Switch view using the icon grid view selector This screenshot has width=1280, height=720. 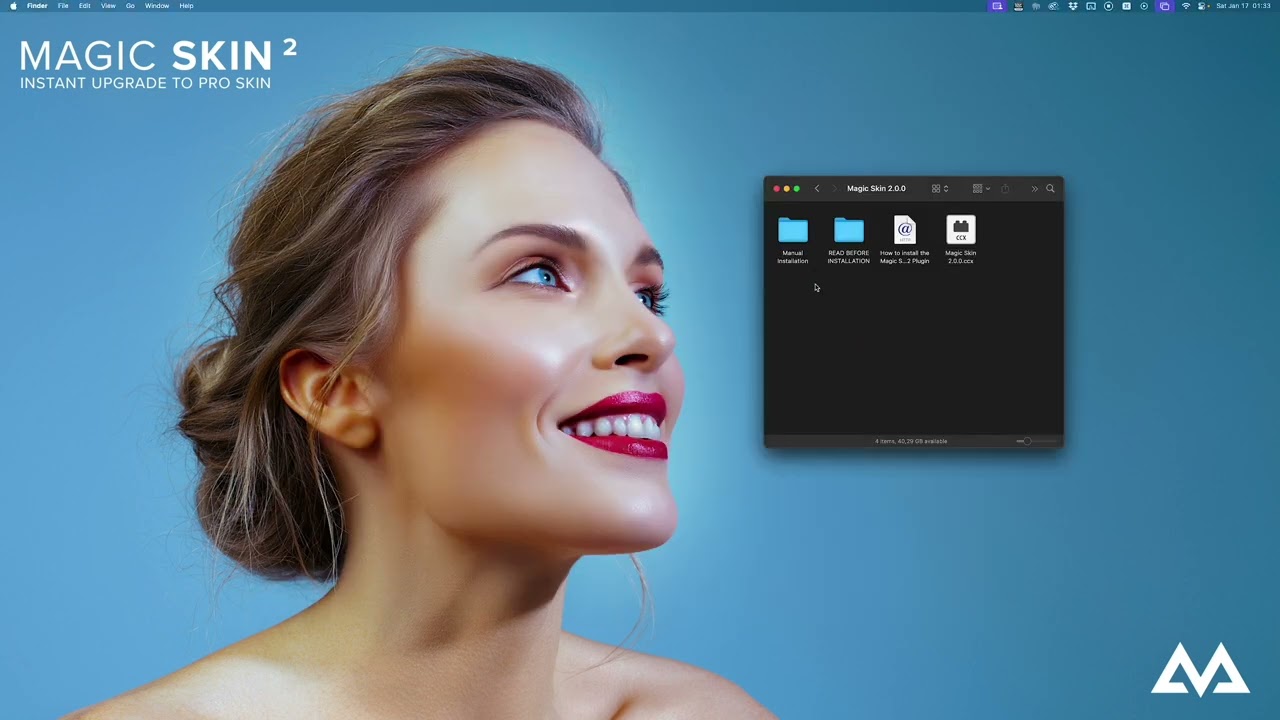[940, 189]
